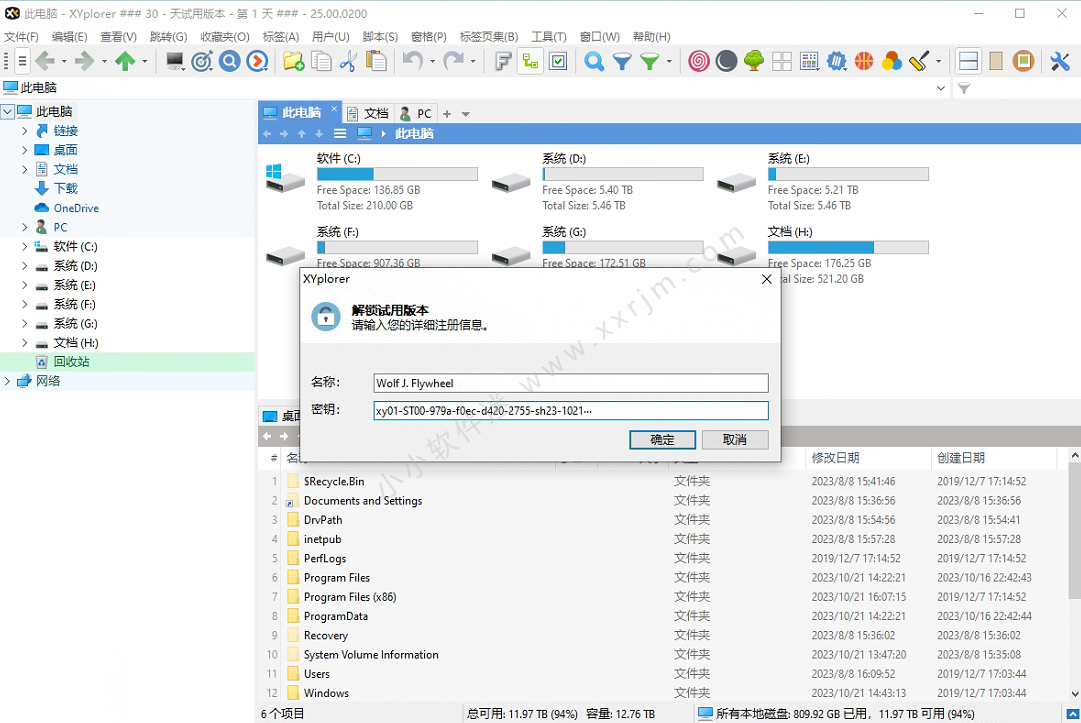Click the 名称 input field

click(x=571, y=383)
